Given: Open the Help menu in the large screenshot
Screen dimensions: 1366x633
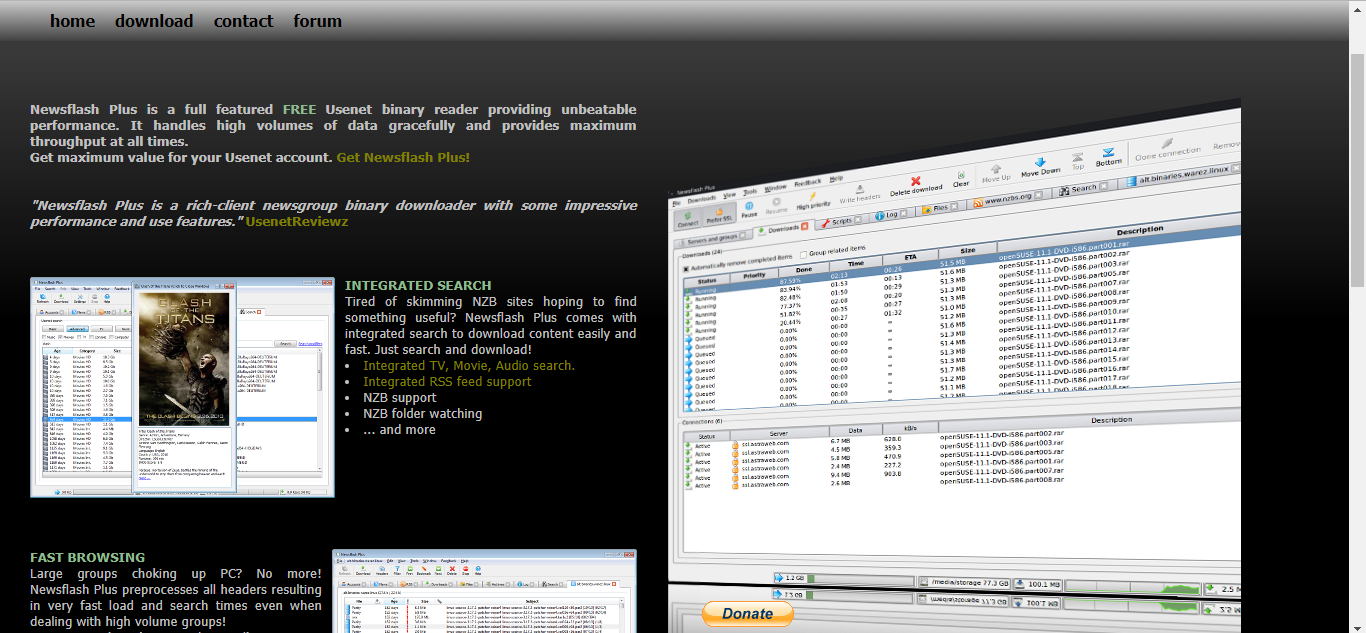Looking at the screenshot, I should pyautogui.click(x=836, y=178).
